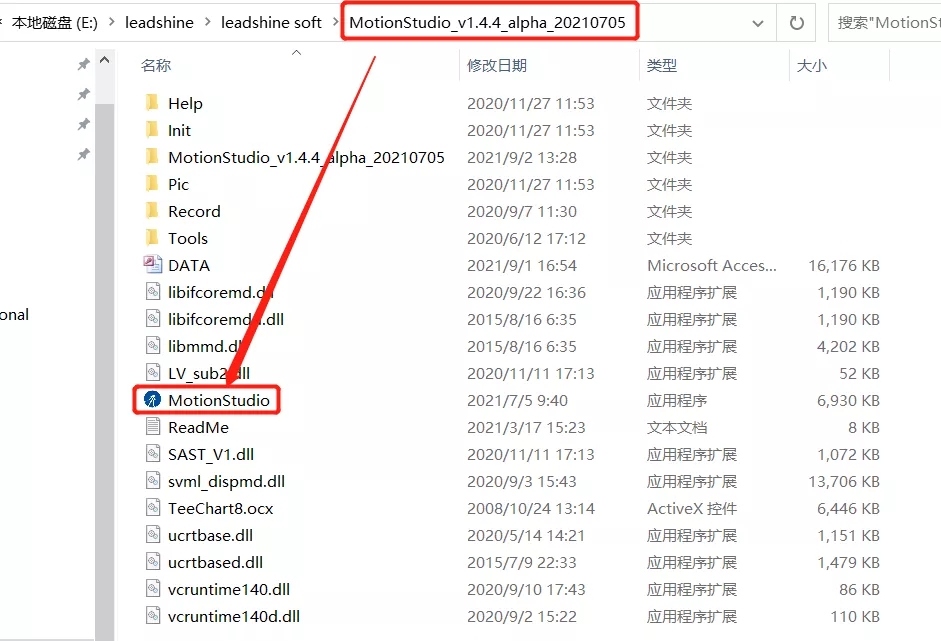Sort files by 类型 column header

[x=662, y=65]
